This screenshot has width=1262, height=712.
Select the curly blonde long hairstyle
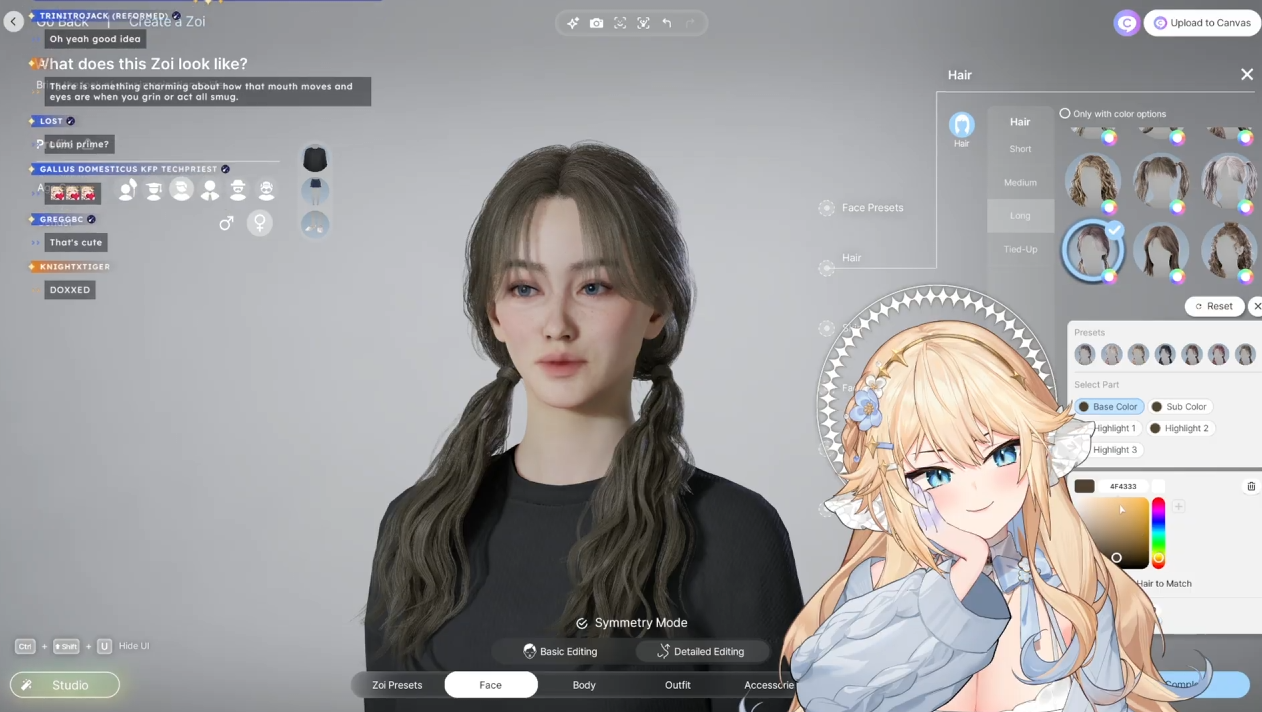(x=1092, y=181)
